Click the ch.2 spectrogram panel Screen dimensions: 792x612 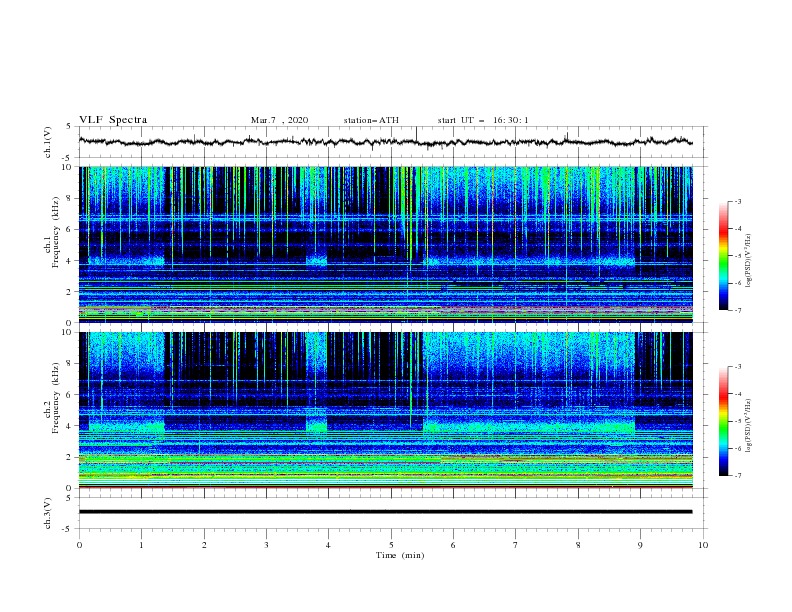click(x=385, y=410)
